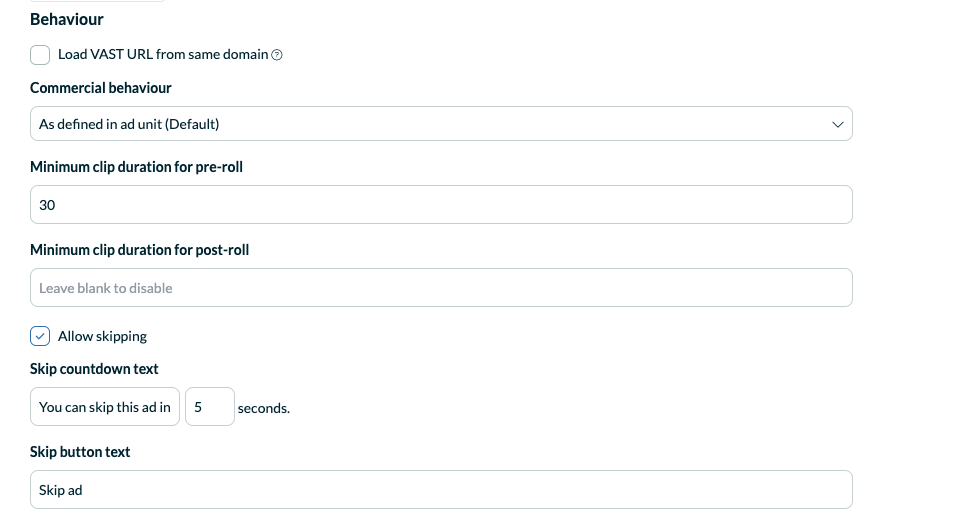Select the skip countdown seconds number field

point(210,407)
